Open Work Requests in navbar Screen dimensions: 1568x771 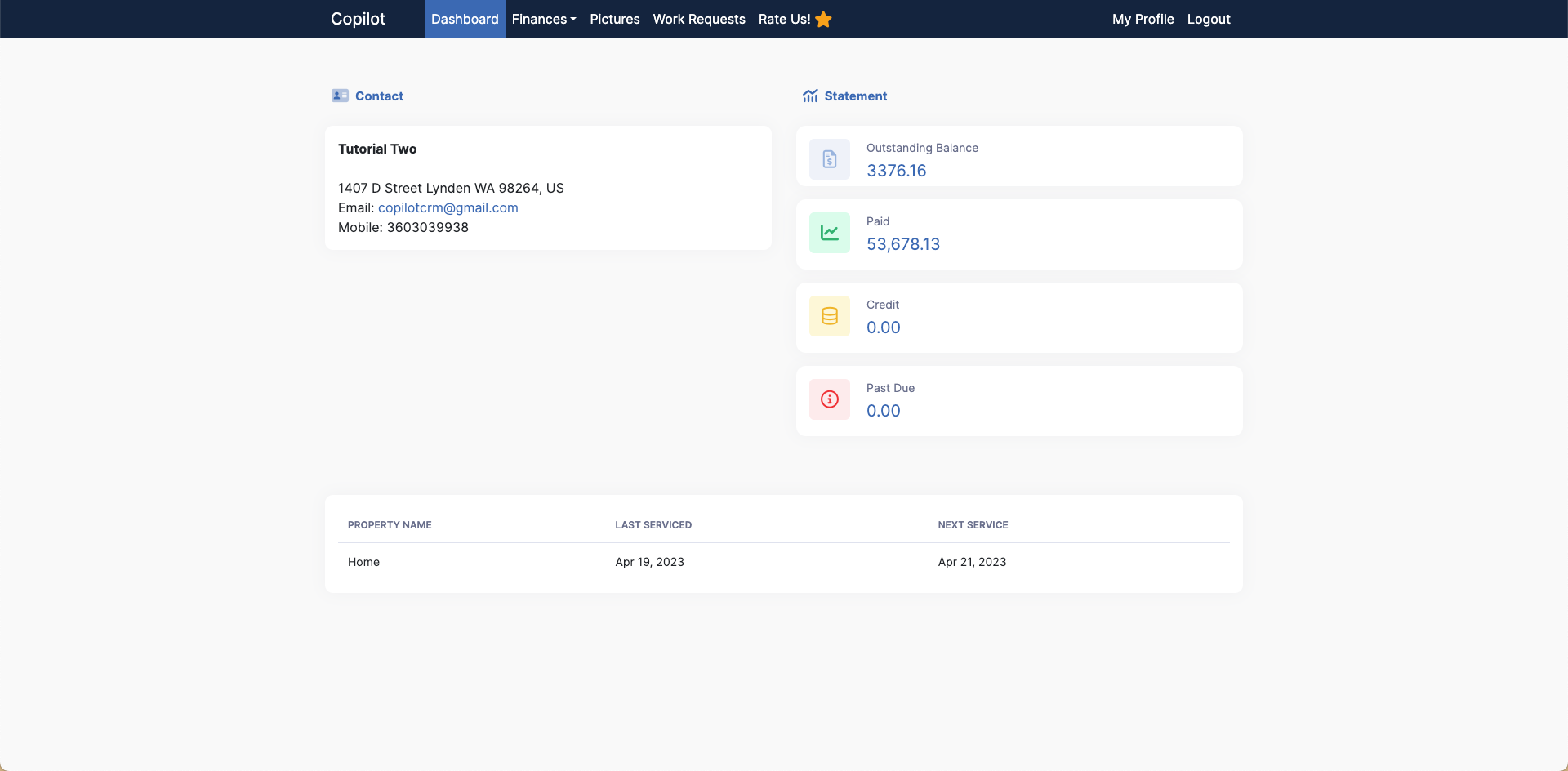[x=699, y=19]
